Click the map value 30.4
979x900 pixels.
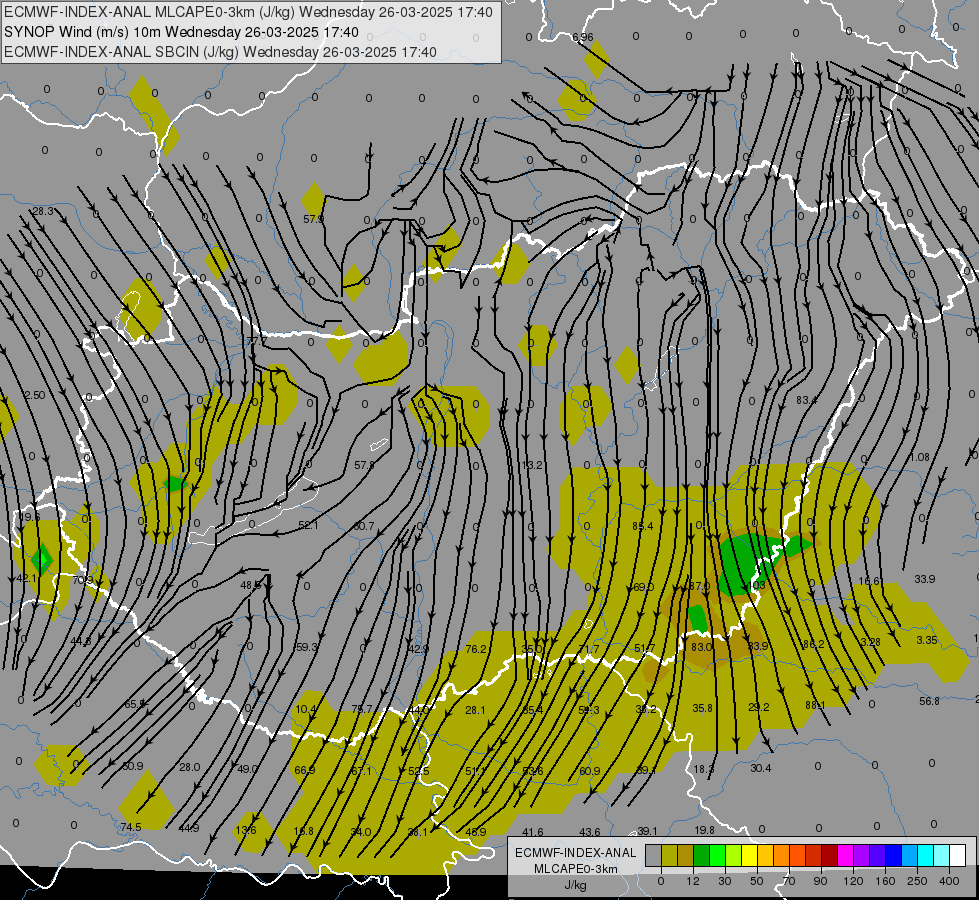pyautogui.click(x=760, y=768)
